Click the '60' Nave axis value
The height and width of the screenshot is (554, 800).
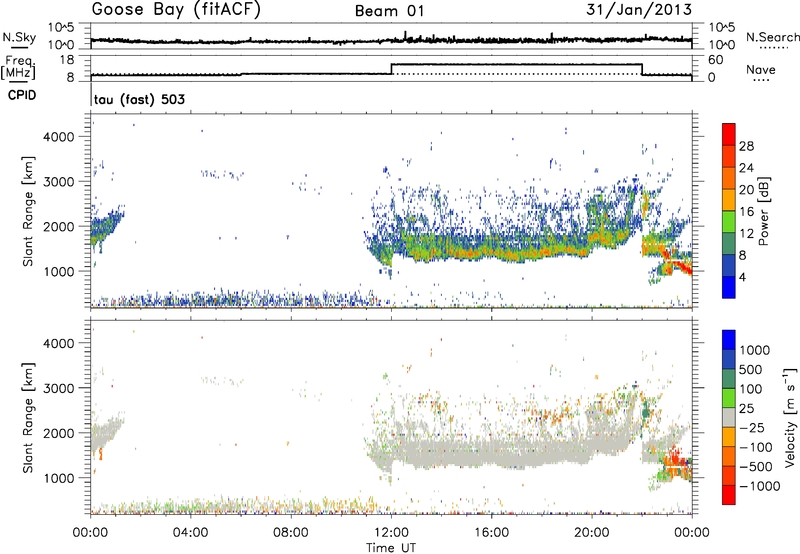click(715, 60)
